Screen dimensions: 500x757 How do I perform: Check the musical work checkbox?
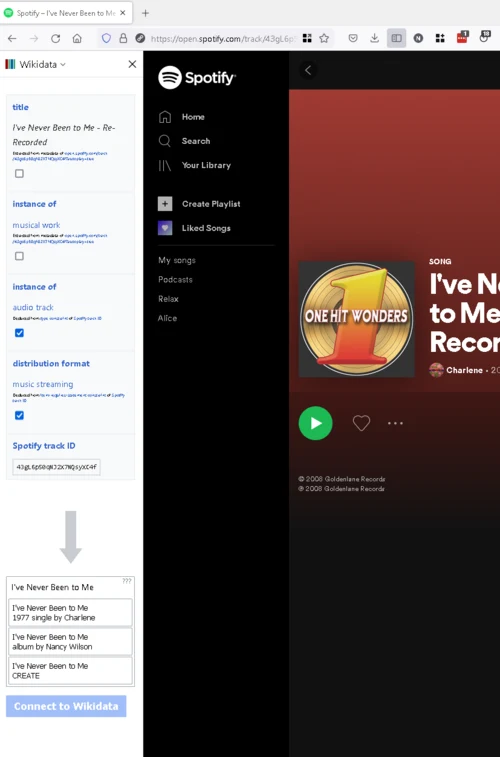[x=19, y=256]
